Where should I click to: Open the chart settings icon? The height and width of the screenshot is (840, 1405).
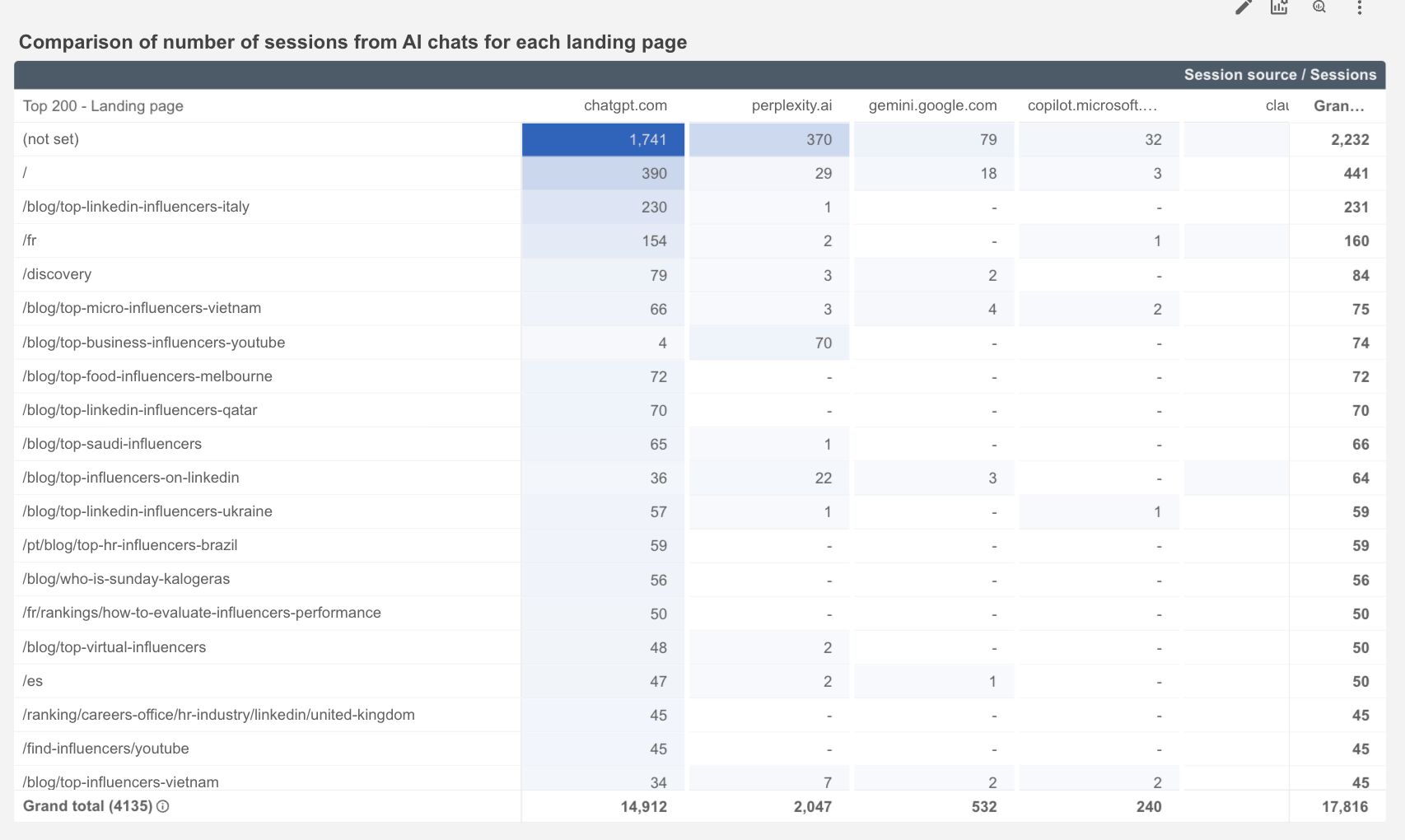coord(1279,7)
